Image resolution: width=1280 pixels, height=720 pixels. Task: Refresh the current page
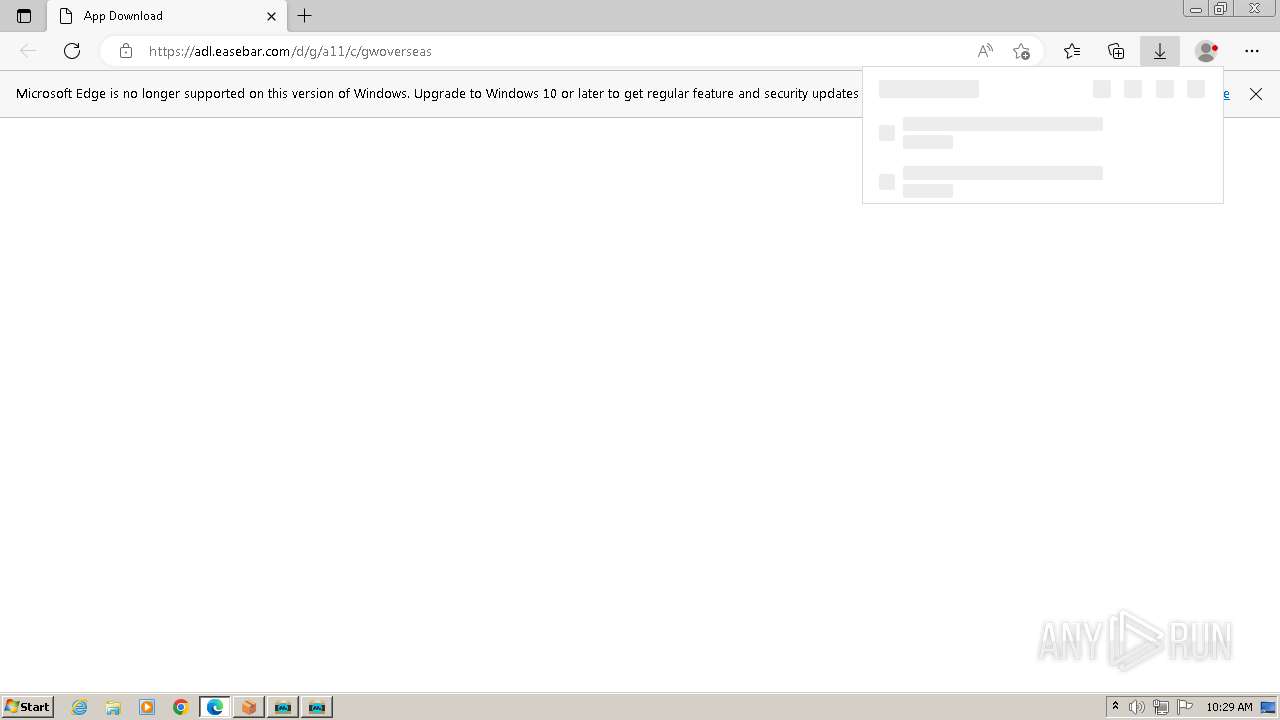point(72,51)
